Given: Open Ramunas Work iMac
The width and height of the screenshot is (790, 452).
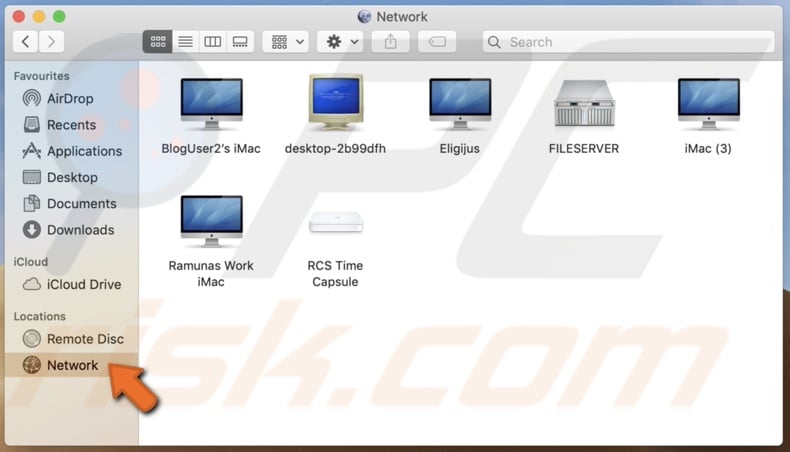Looking at the screenshot, I should [x=211, y=222].
